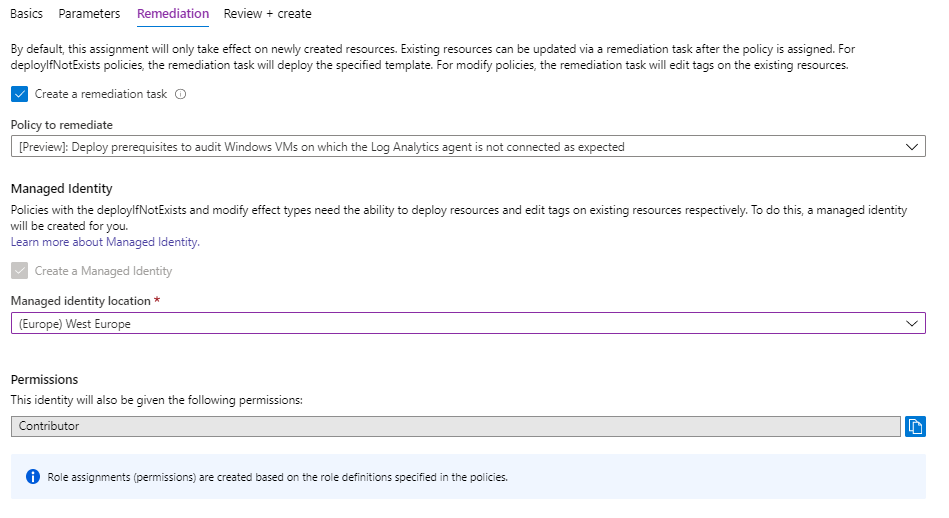Image resolution: width=949 pixels, height=518 pixels.
Task: Open the dropdown showing (Europe) West Europe
Action: (468, 324)
